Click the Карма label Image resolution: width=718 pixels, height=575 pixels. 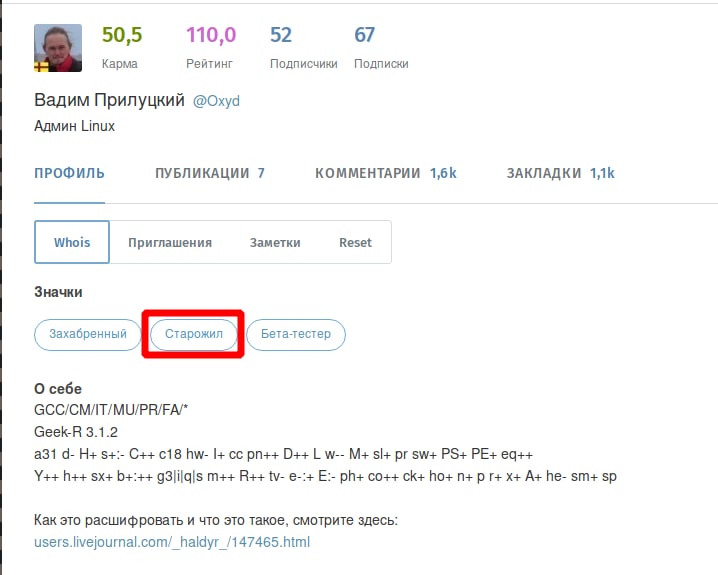(120, 64)
